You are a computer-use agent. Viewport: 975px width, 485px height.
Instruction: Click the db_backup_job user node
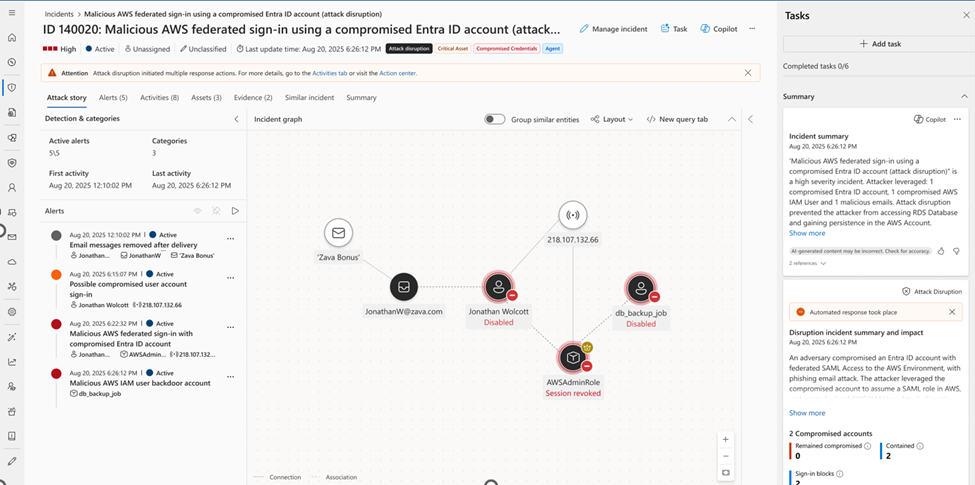point(640,290)
